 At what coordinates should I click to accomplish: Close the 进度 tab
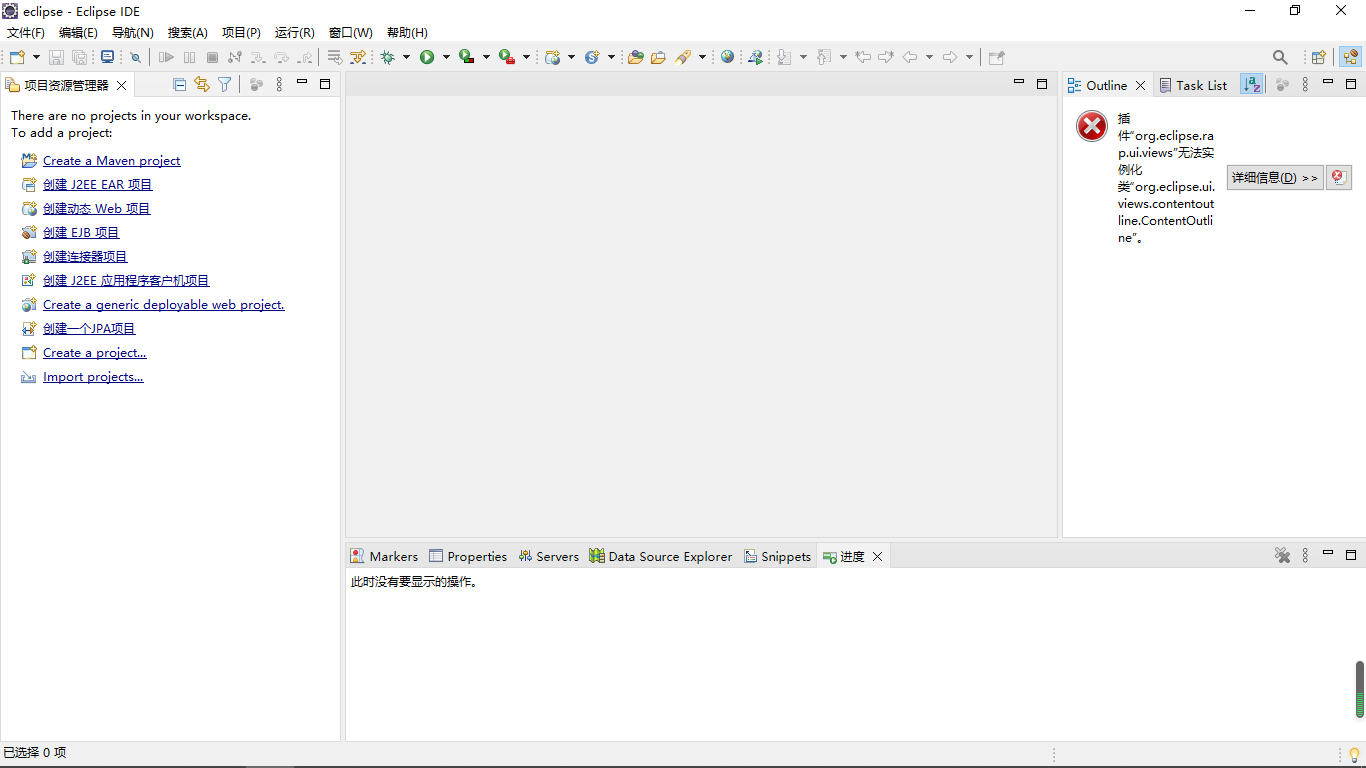877,557
